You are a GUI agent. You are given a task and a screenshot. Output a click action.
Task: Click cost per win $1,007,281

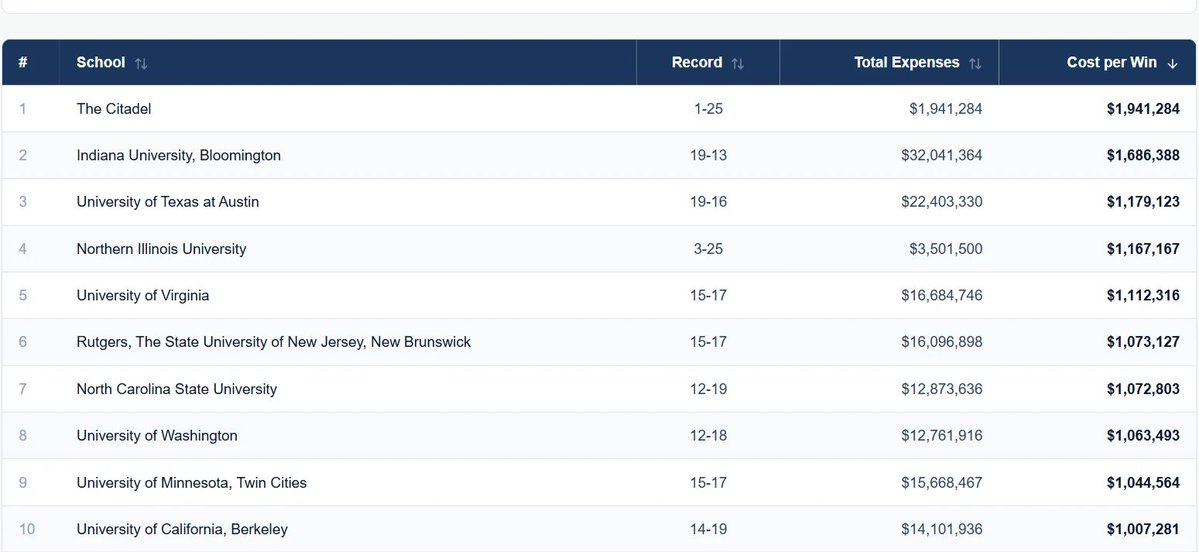1143,529
